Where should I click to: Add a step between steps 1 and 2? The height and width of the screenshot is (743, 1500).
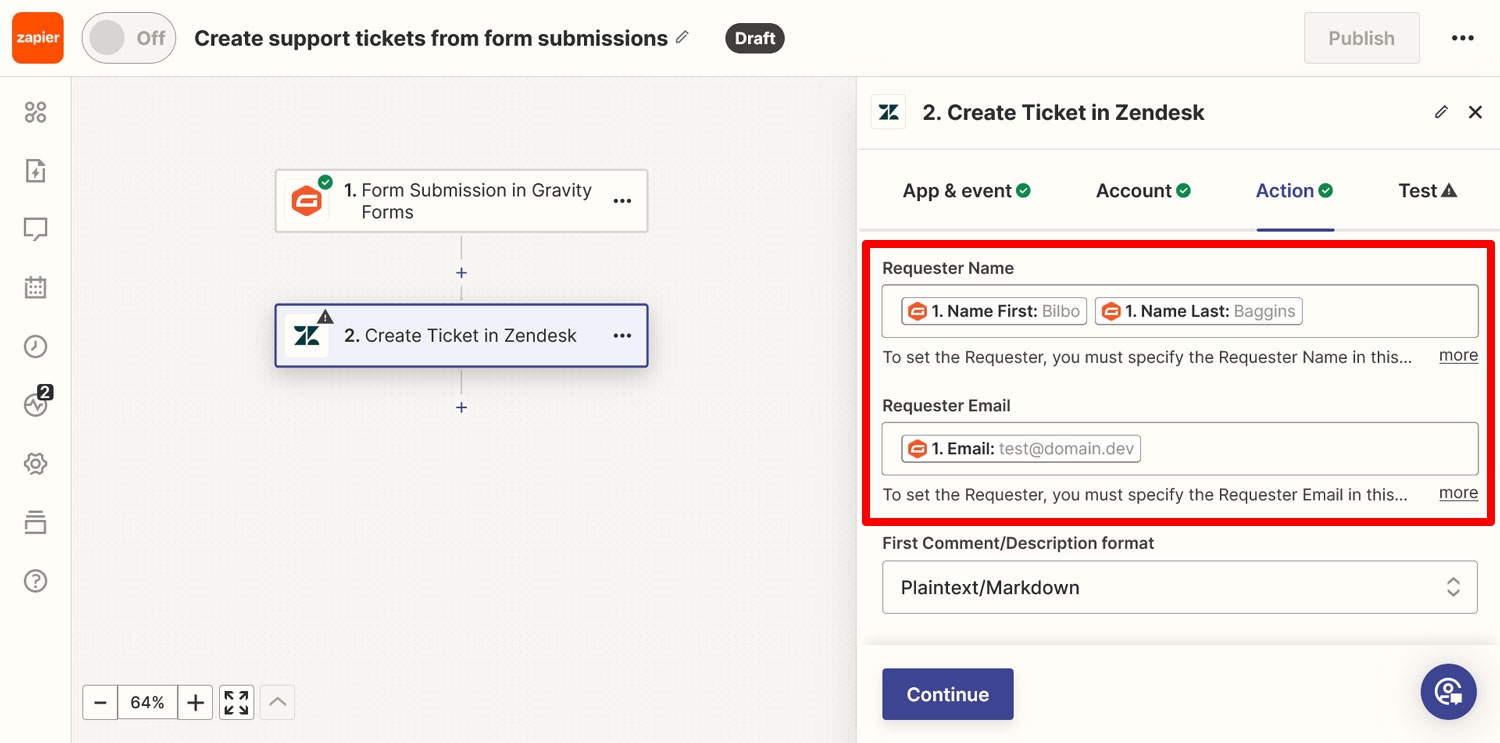pyautogui.click(x=461, y=273)
